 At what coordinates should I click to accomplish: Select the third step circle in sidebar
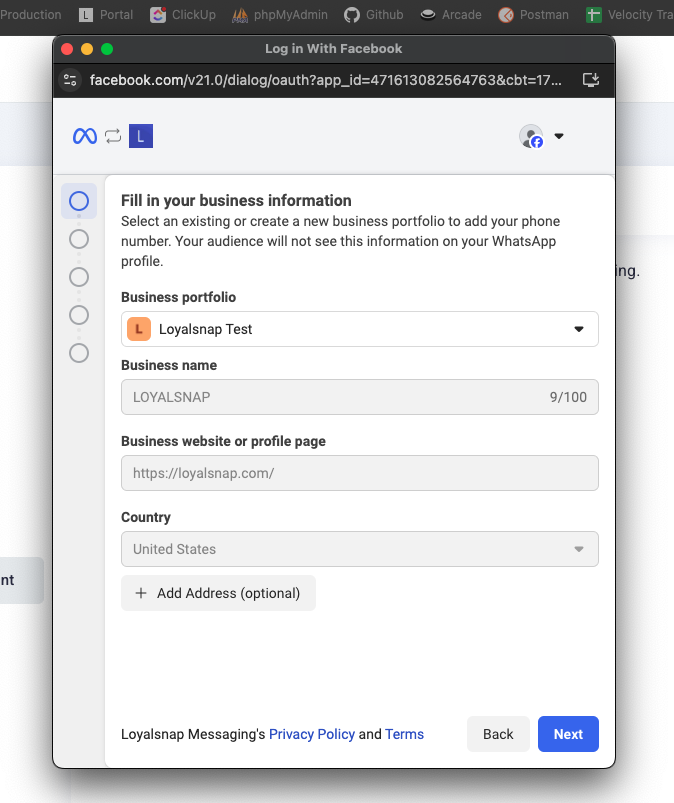tap(79, 277)
